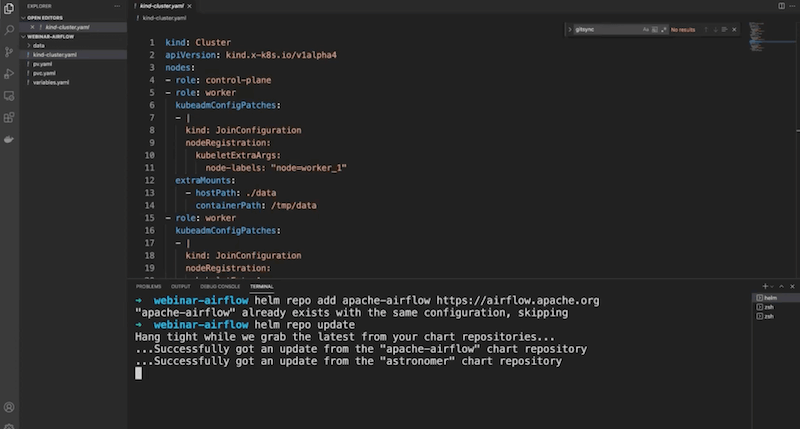The height and width of the screenshot is (429, 800).
Task: Open the Docker view whale icon
Action: pyautogui.click(x=9, y=139)
